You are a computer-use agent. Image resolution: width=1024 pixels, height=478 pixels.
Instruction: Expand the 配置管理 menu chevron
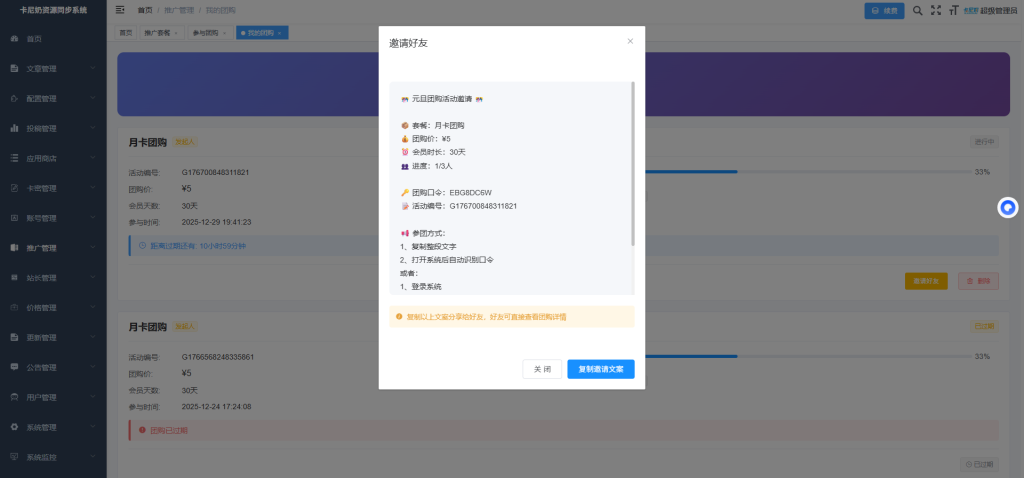[x=93, y=99]
